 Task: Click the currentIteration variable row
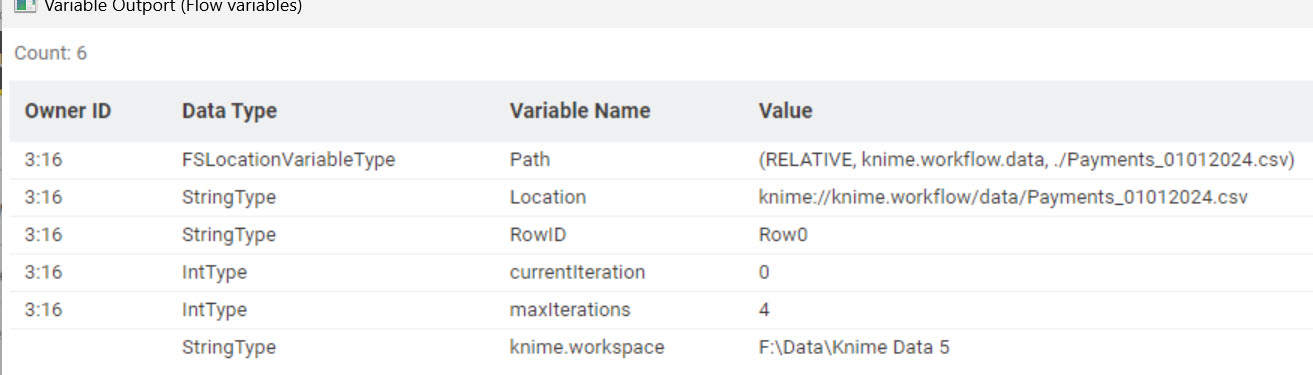click(x=661, y=272)
